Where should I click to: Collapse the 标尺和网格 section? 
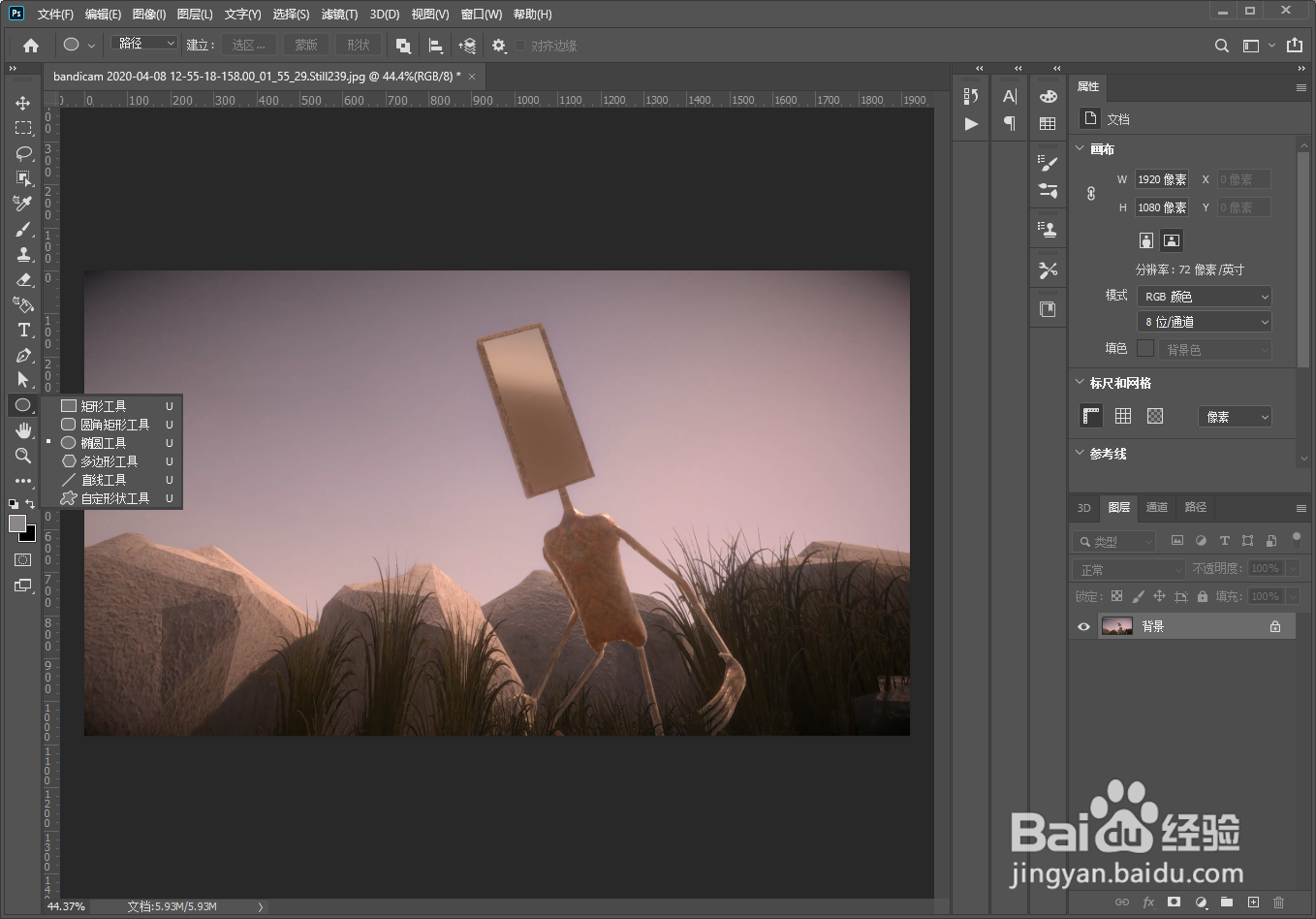pyautogui.click(x=1081, y=382)
